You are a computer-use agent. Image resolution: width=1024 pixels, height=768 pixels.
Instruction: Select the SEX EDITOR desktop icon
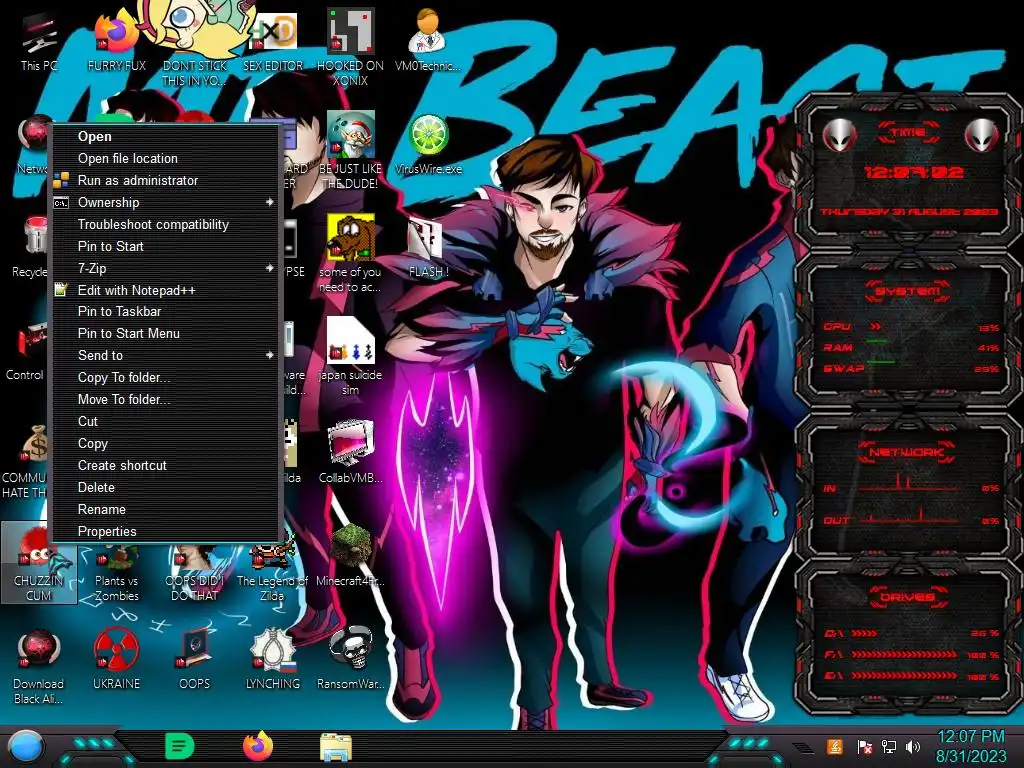point(272,42)
